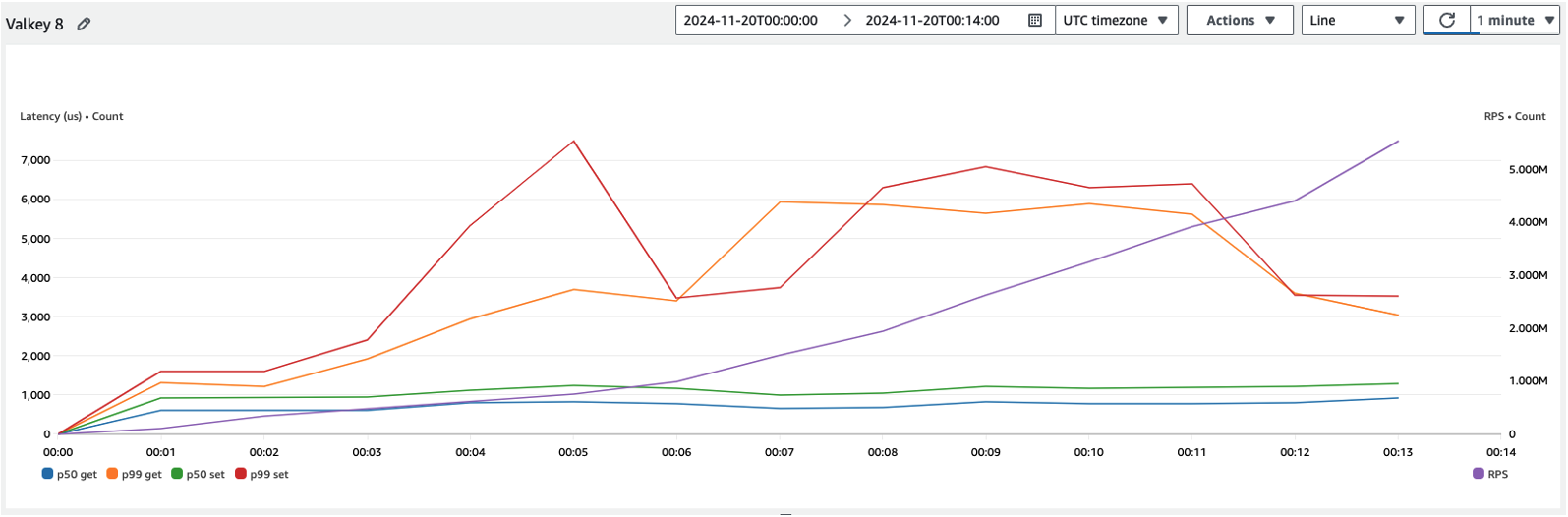Toggle the RPS legend entry
The width and height of the screenshot is (1568, 517).
pos(1490,475)
